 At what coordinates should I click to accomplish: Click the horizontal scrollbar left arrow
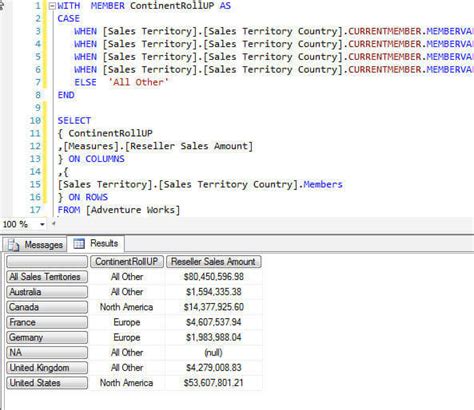(x=53, y=224)
